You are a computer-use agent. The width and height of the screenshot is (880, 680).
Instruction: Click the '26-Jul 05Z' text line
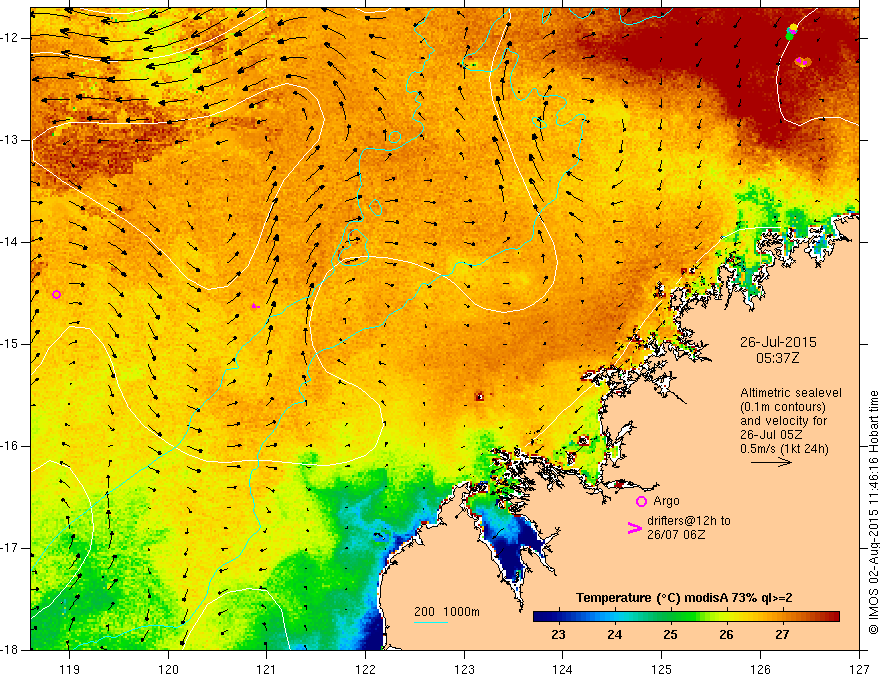(771, 435)
